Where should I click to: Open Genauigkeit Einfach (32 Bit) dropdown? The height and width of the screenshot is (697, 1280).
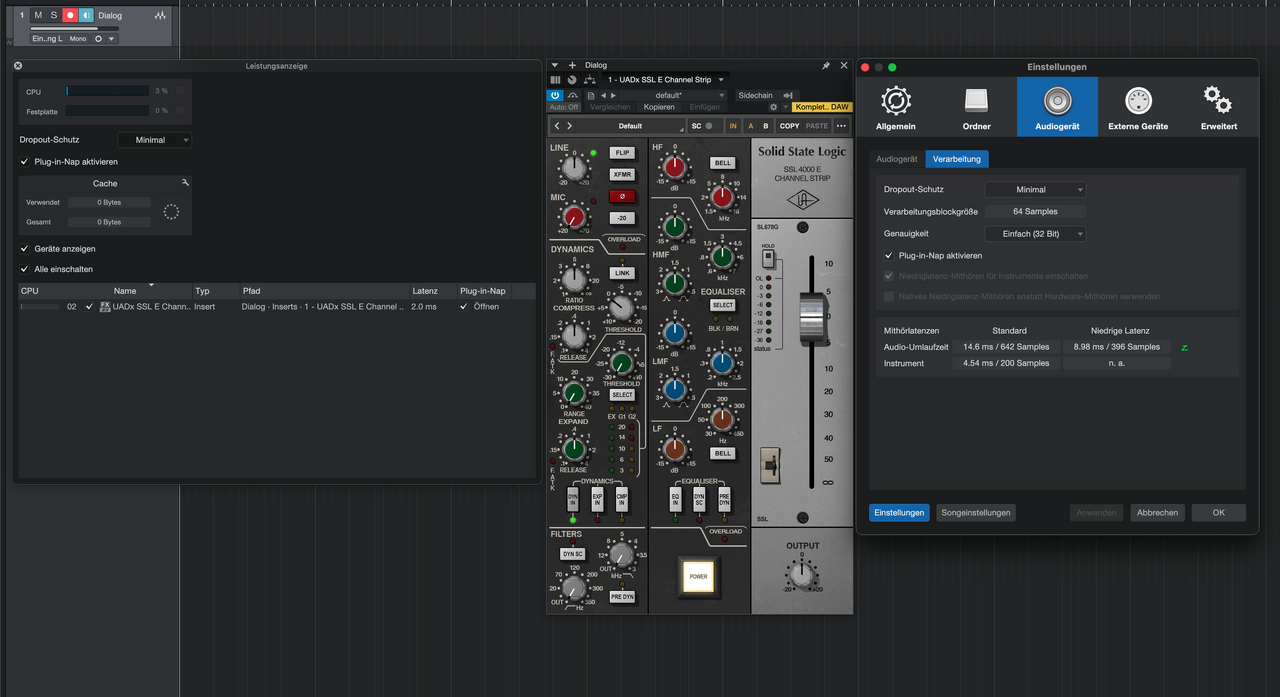(x=1035, y=234)
